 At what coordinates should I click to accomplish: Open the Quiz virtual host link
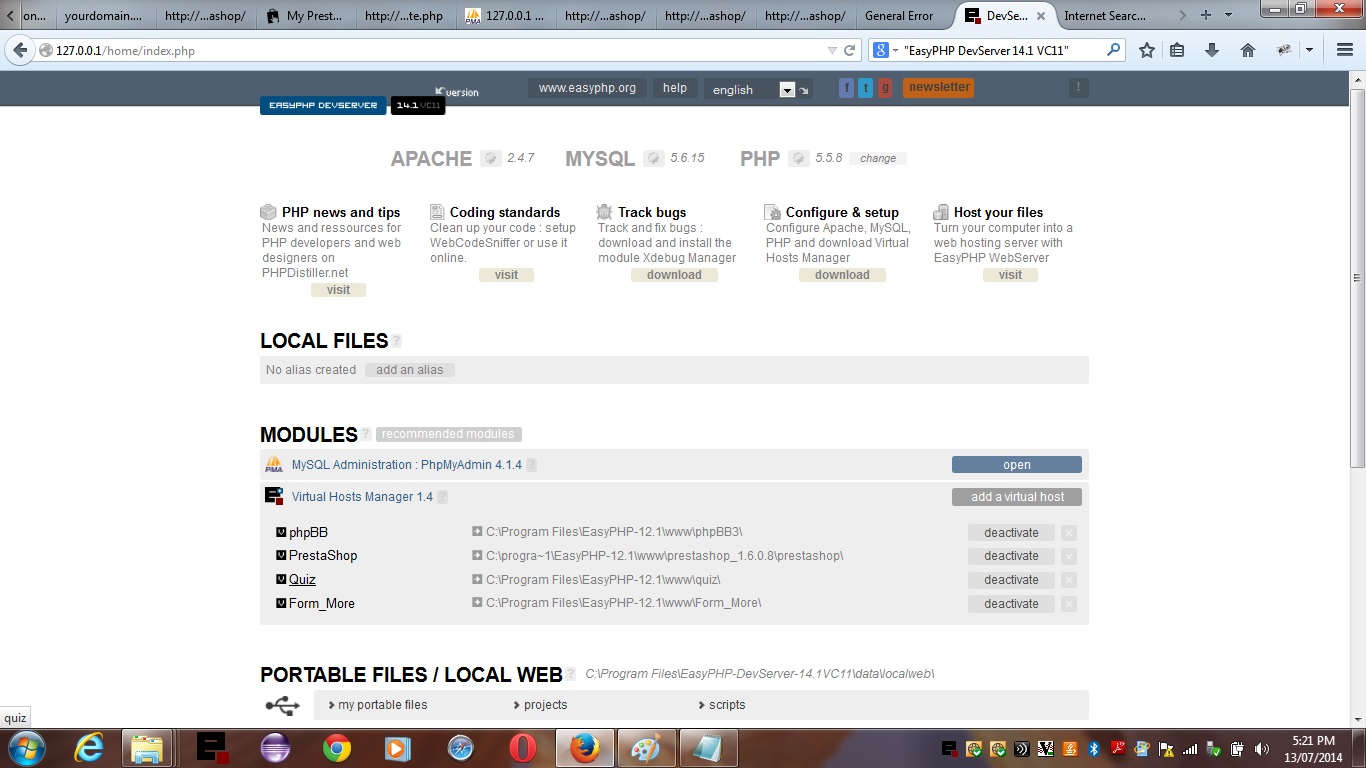point(302,580)
